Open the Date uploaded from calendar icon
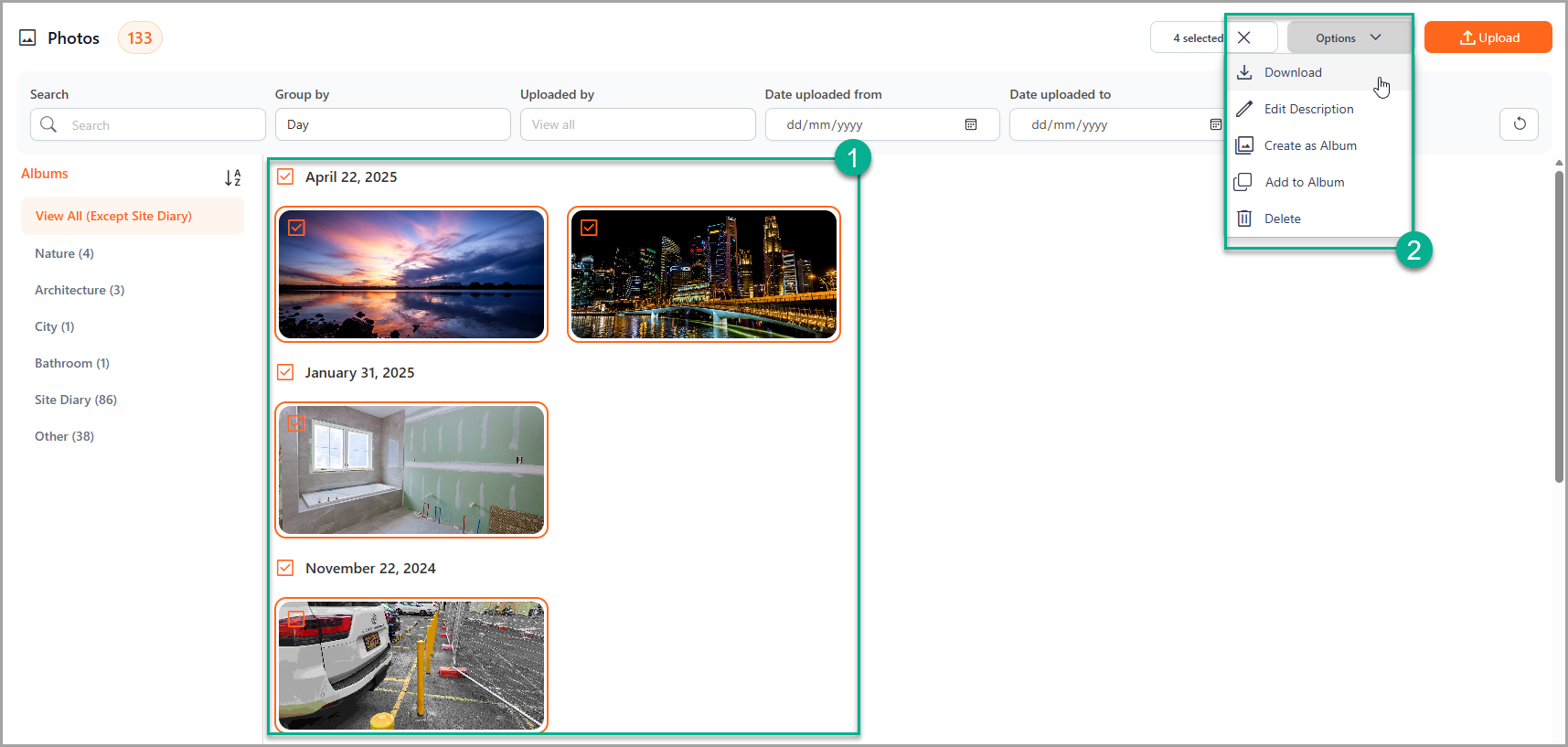The height and width of the screenshot is (747, 1568). click(x=971, y=124)
